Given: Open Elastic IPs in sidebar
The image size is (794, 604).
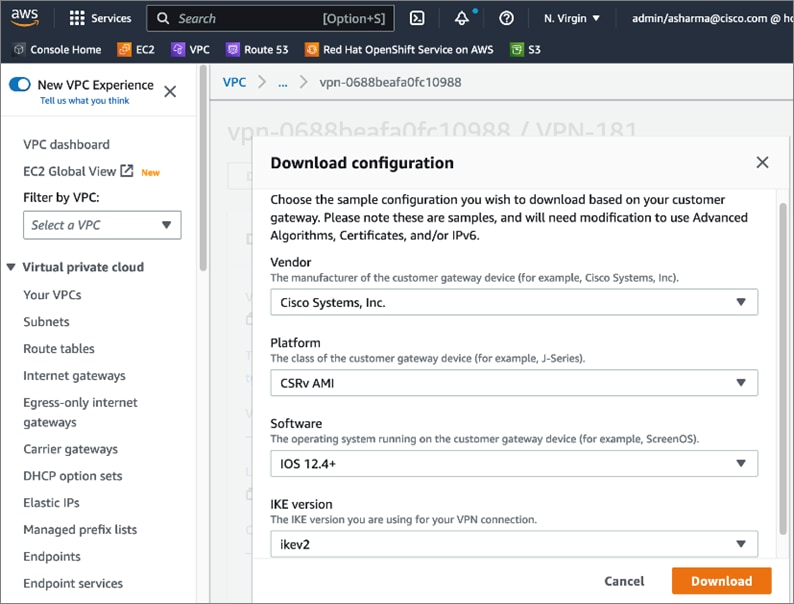Looking at the screenshot, I should [51, 503].
